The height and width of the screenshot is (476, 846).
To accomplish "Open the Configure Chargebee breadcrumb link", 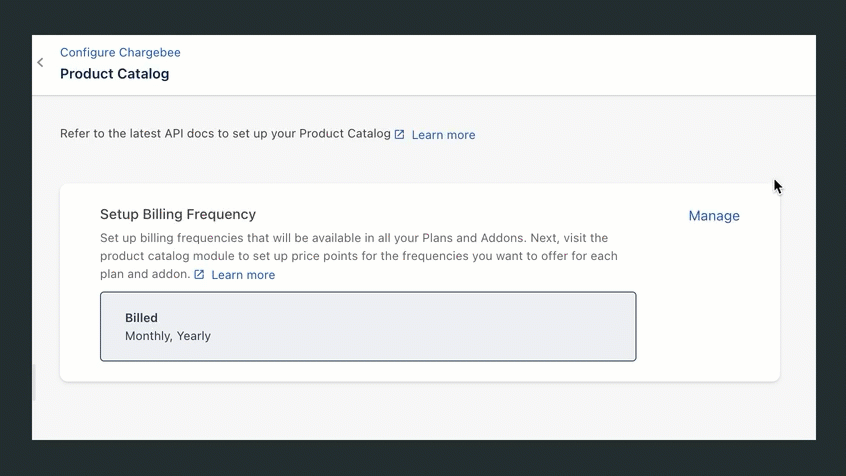I will [x=120, y=52].
